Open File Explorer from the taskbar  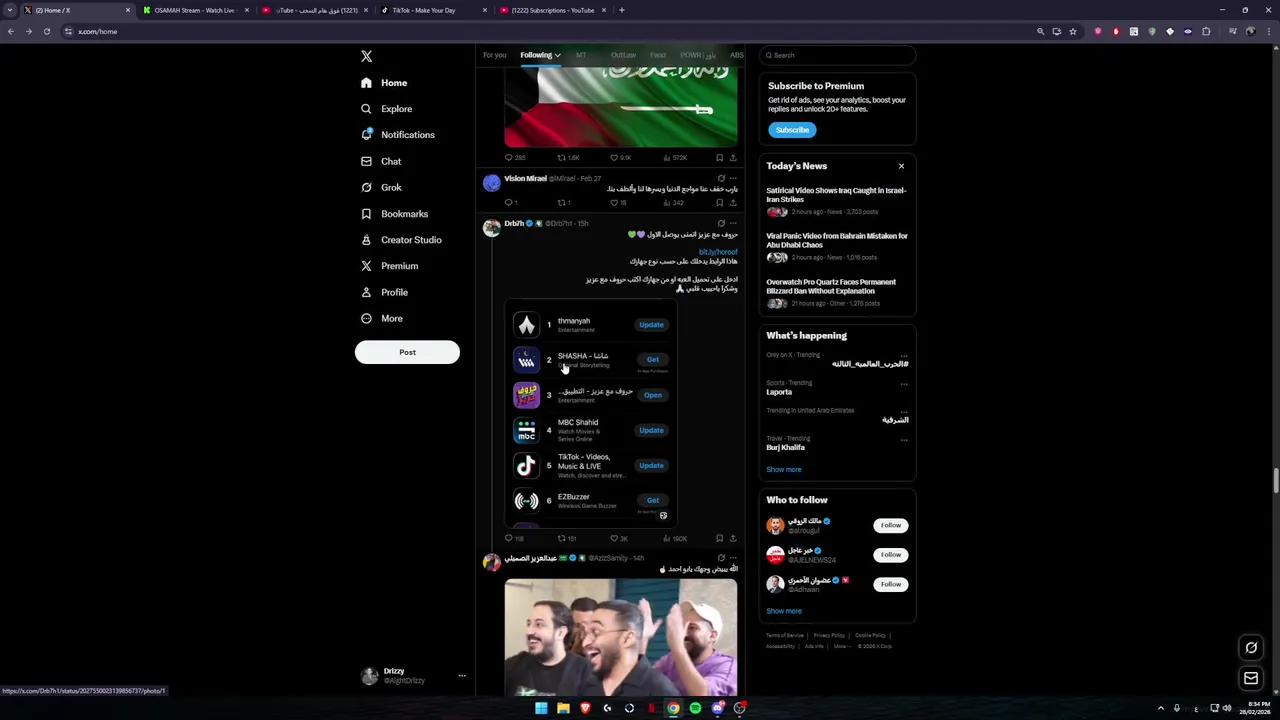[x=563, y=708]
